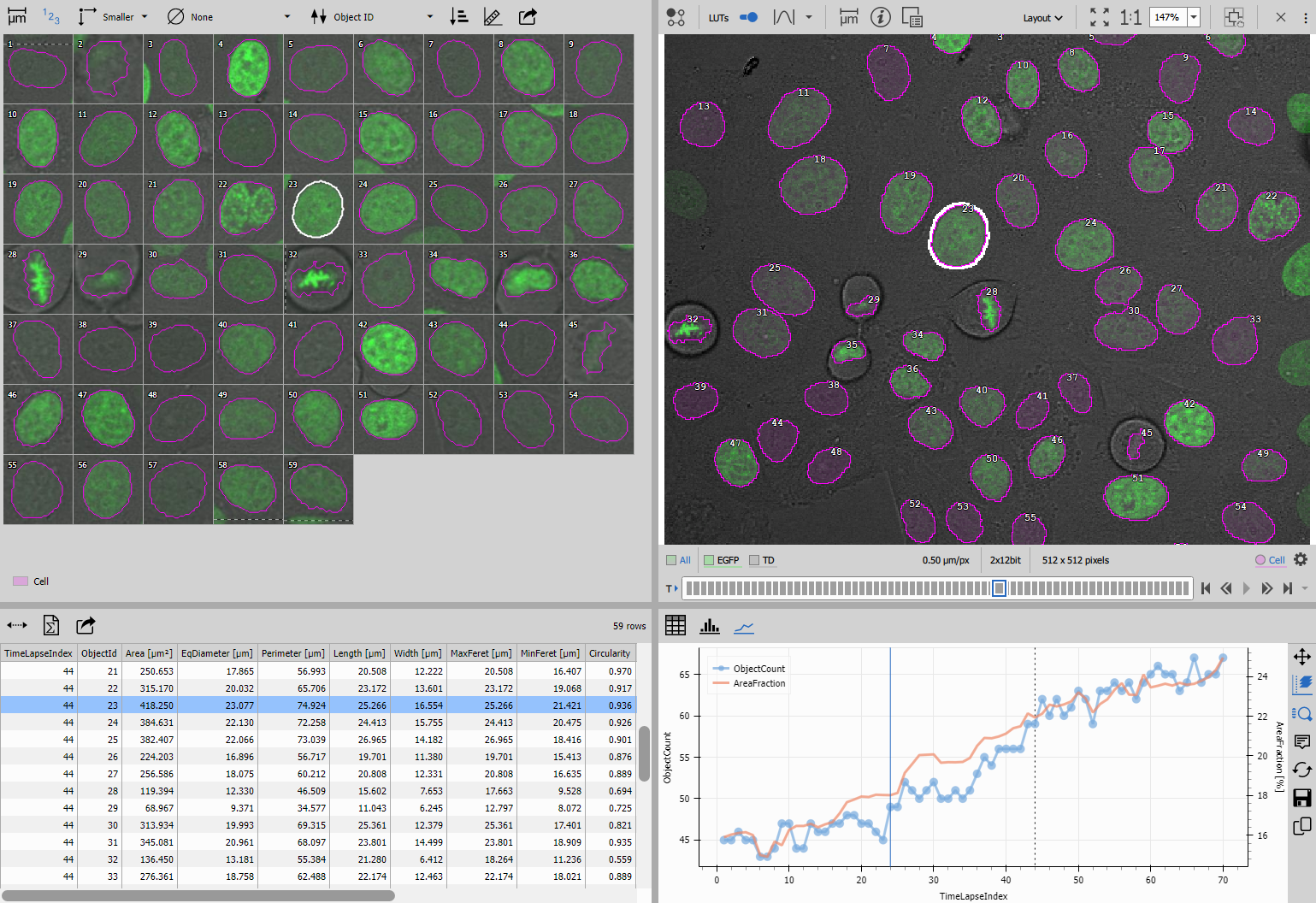Export the thumbnail gallery via share icon

click(x=528, y=17)
